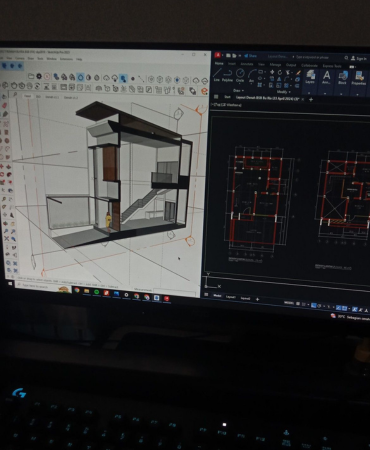Screen dimensions: 370x450
Task: Toggle MODEL space button in AutoCAD status bar
Action: [x=289, y=303]
